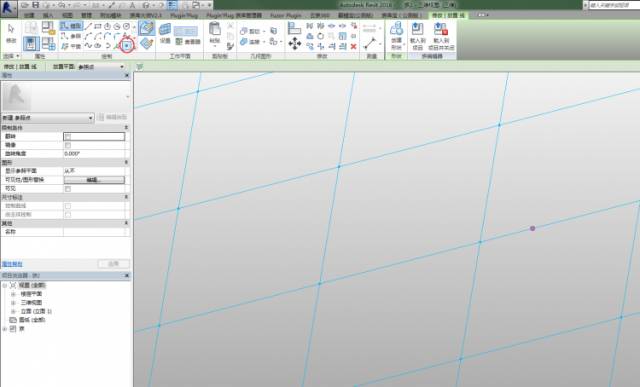This screenshot has height=387, width=640.
Task: Open the Revit application menu button
Action: click(x=9, y=8)
